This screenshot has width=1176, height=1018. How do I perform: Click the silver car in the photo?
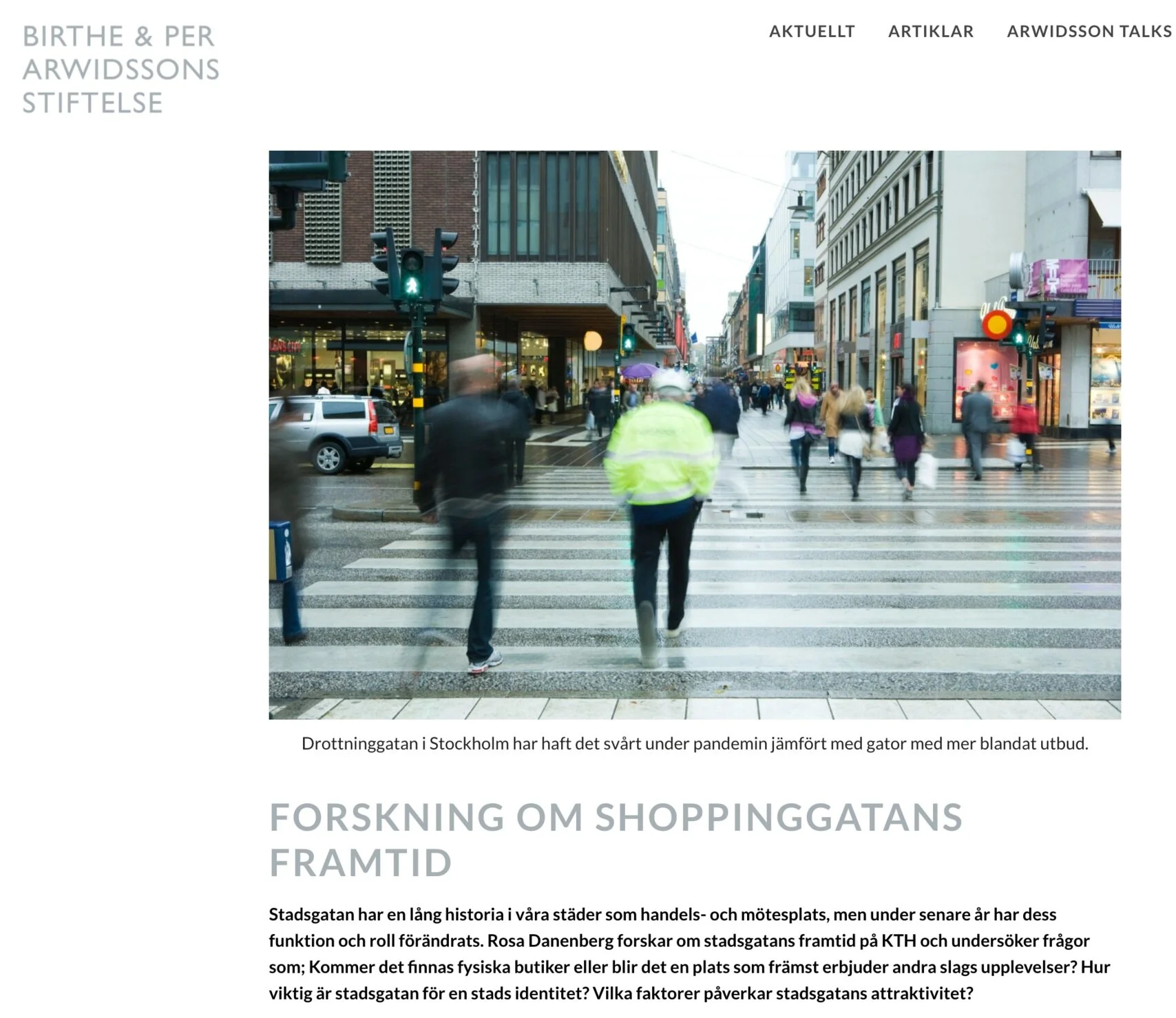(337, 434)
